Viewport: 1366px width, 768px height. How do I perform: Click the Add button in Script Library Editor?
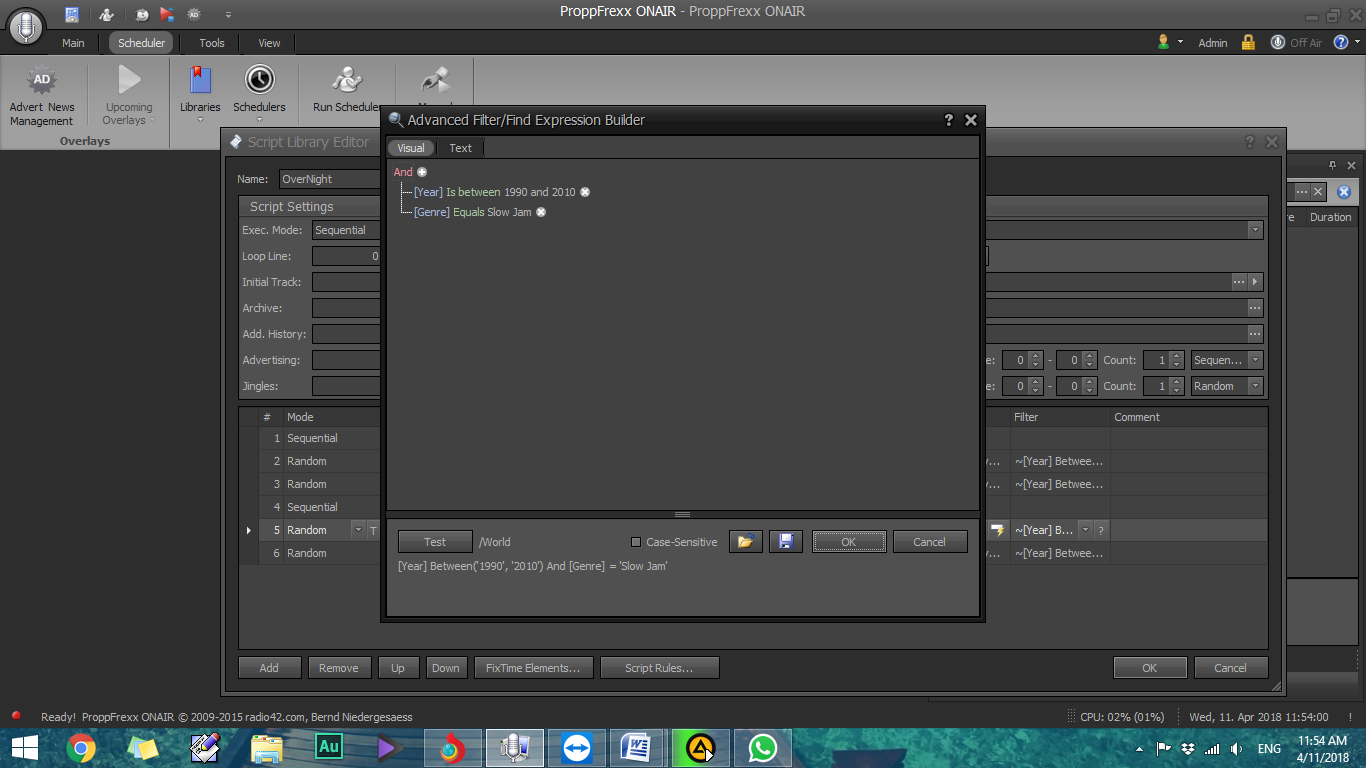point(269,668)
